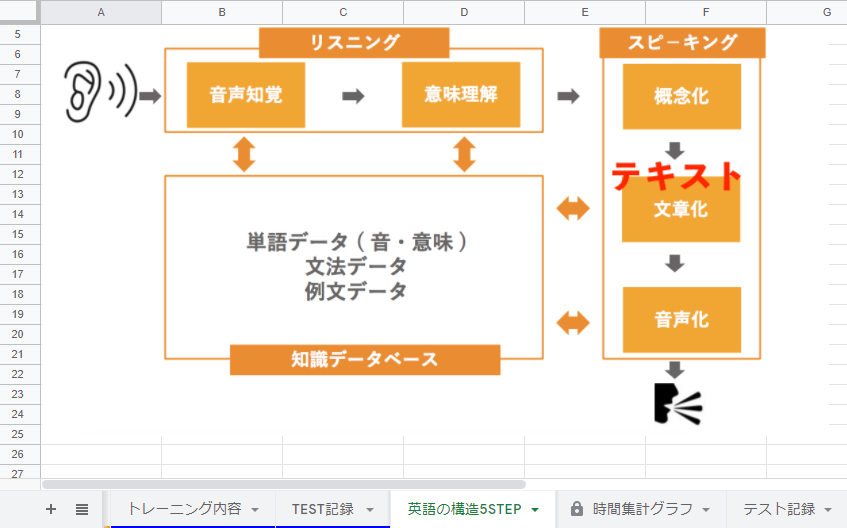
Task: Select vertical orange arrow below 意味理解
Action: (464, 155)
